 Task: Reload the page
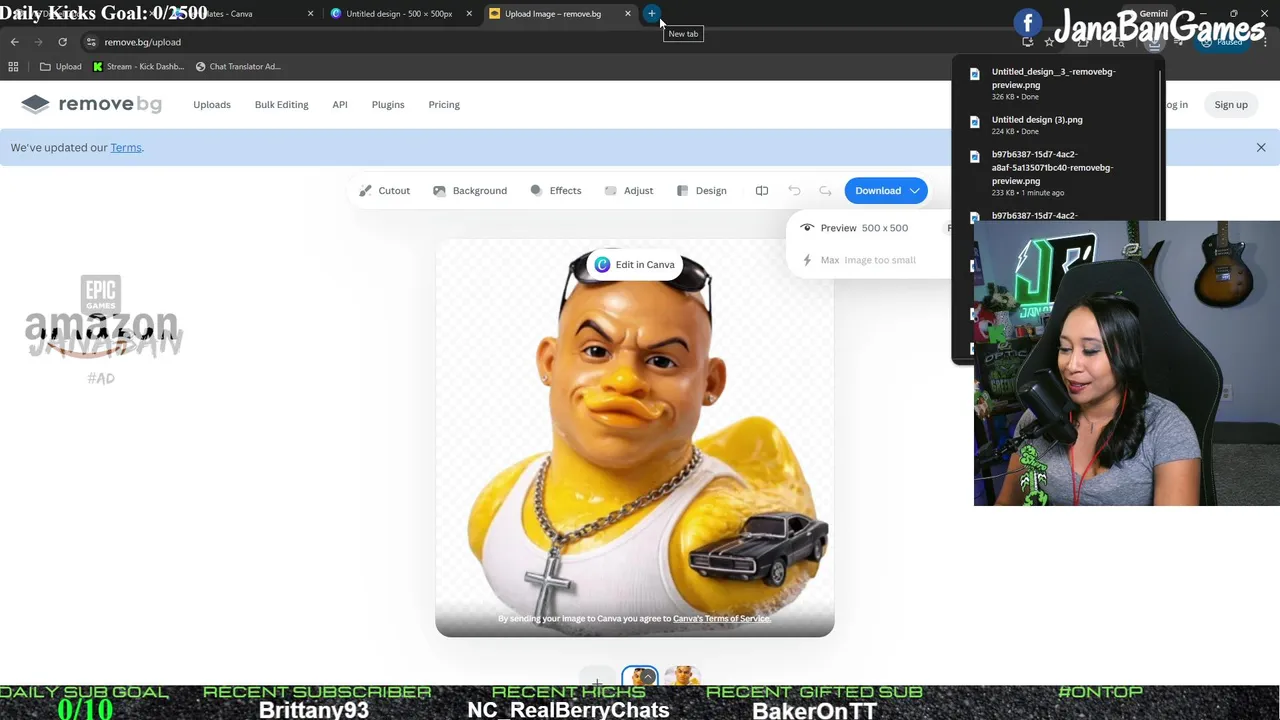pos(62,42)
